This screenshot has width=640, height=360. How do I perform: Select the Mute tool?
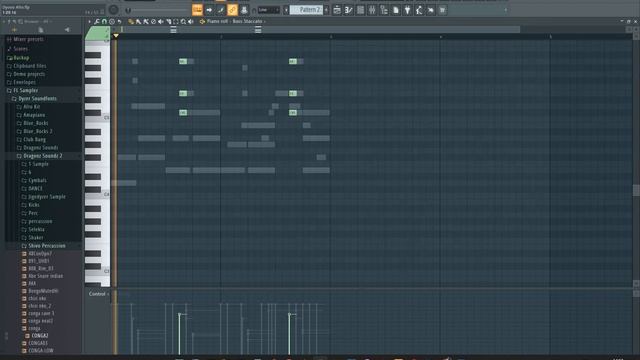161,21
